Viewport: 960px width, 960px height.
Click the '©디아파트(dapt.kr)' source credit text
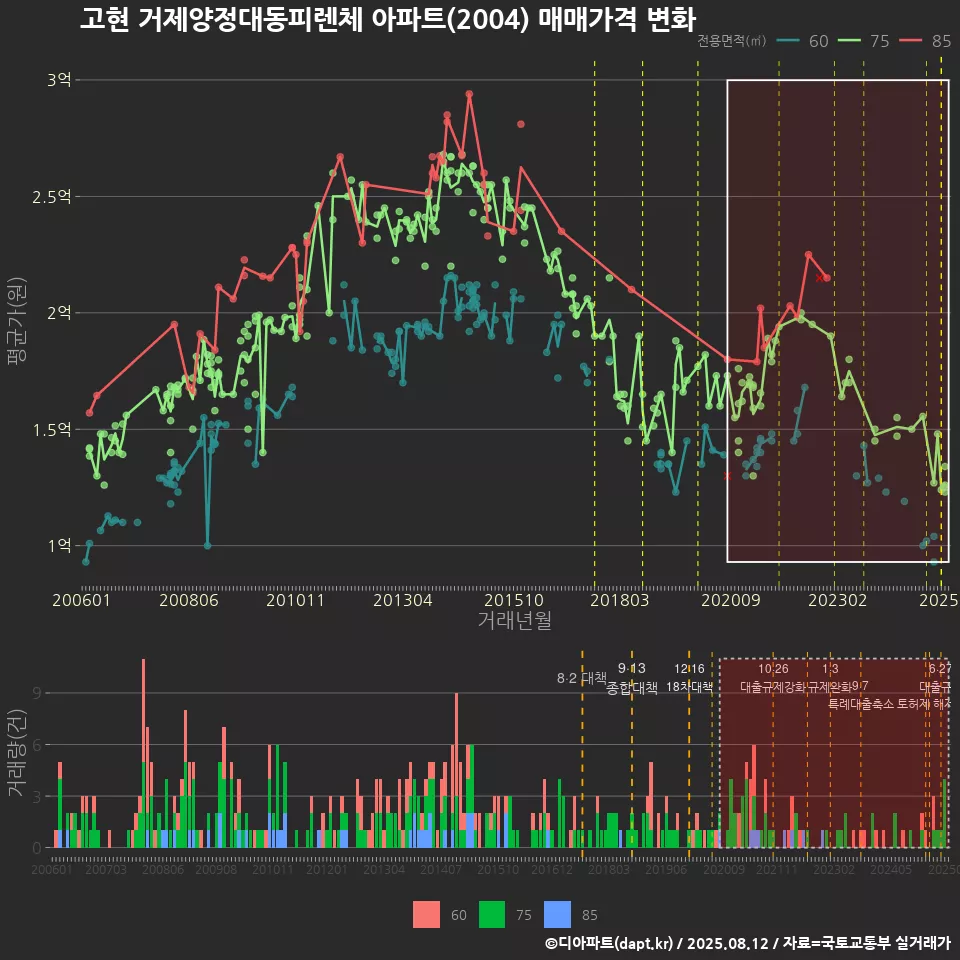click(609, 943)
